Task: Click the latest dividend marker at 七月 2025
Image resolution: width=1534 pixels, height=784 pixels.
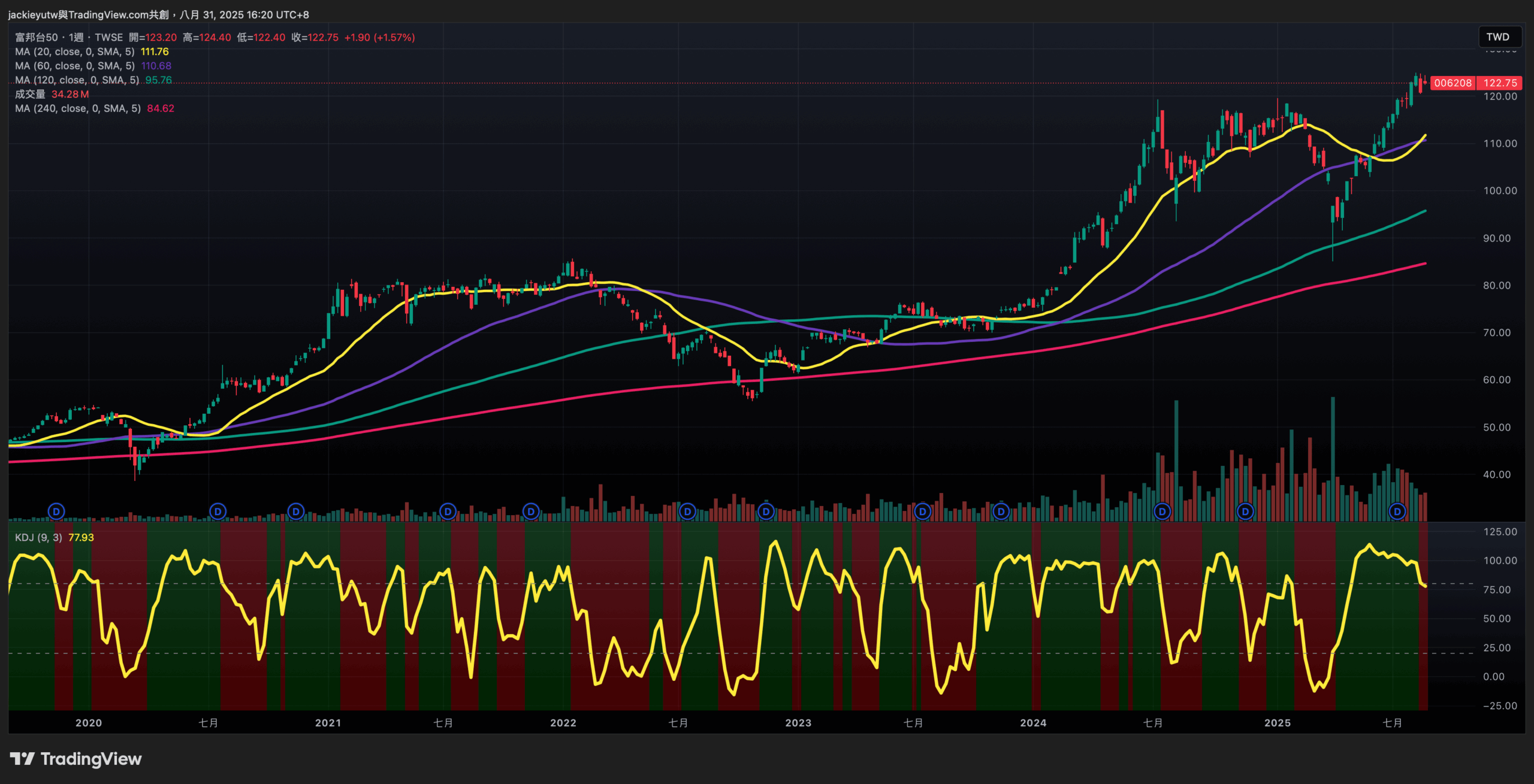Action: [1397, 511]
